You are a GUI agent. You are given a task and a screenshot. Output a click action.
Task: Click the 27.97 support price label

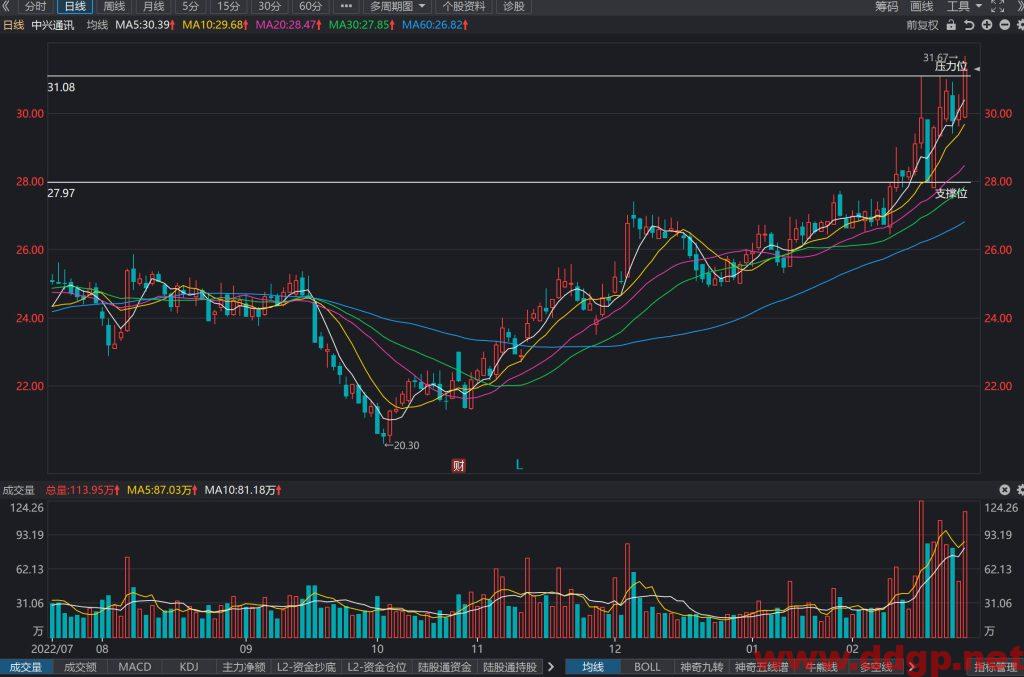[61, 193]
